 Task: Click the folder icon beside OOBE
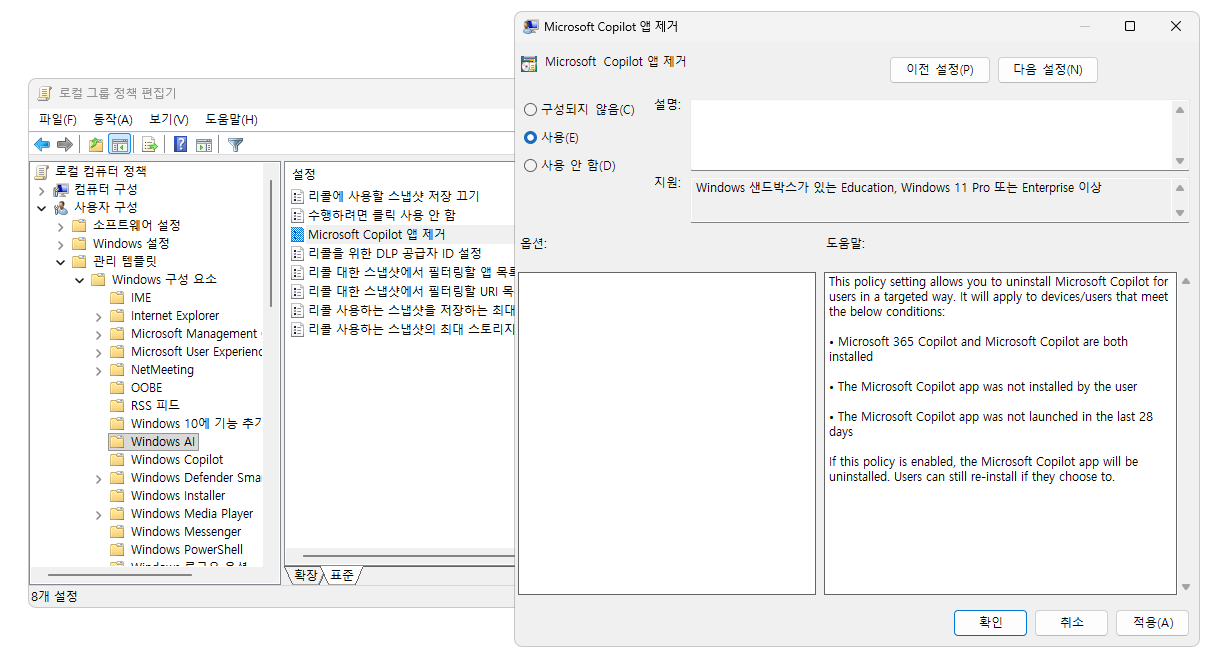(117, 387)
